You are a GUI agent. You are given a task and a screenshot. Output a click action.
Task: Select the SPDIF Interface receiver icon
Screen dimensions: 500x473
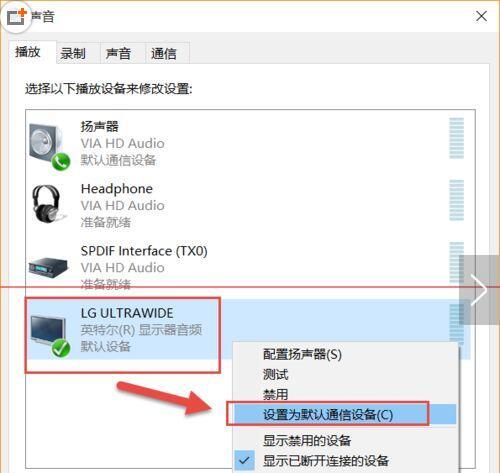tap(48, 267)
